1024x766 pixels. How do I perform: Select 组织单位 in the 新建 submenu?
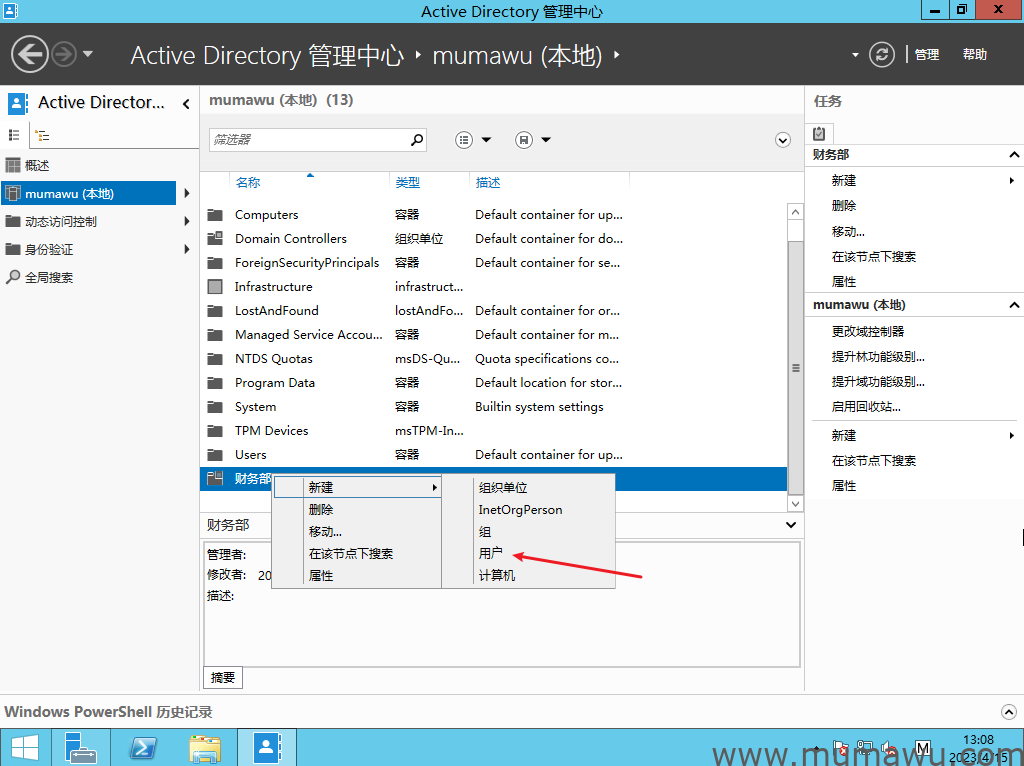tap(529, 488)
